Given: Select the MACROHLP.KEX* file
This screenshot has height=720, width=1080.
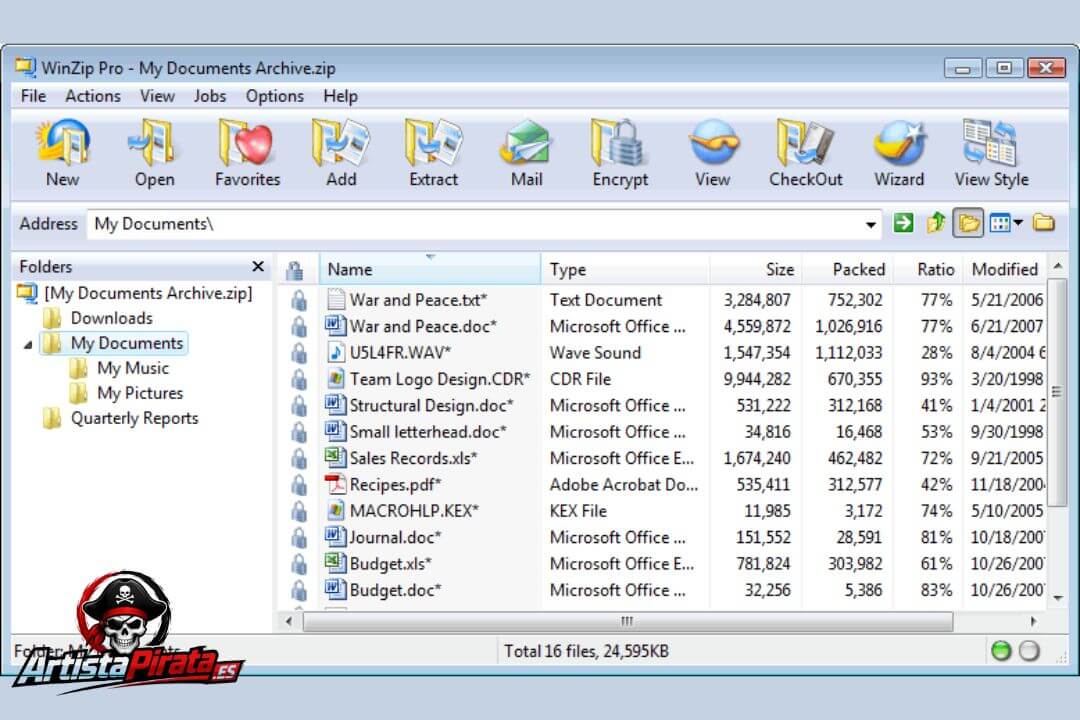Looking at the screenshot, I should [414, 511].
